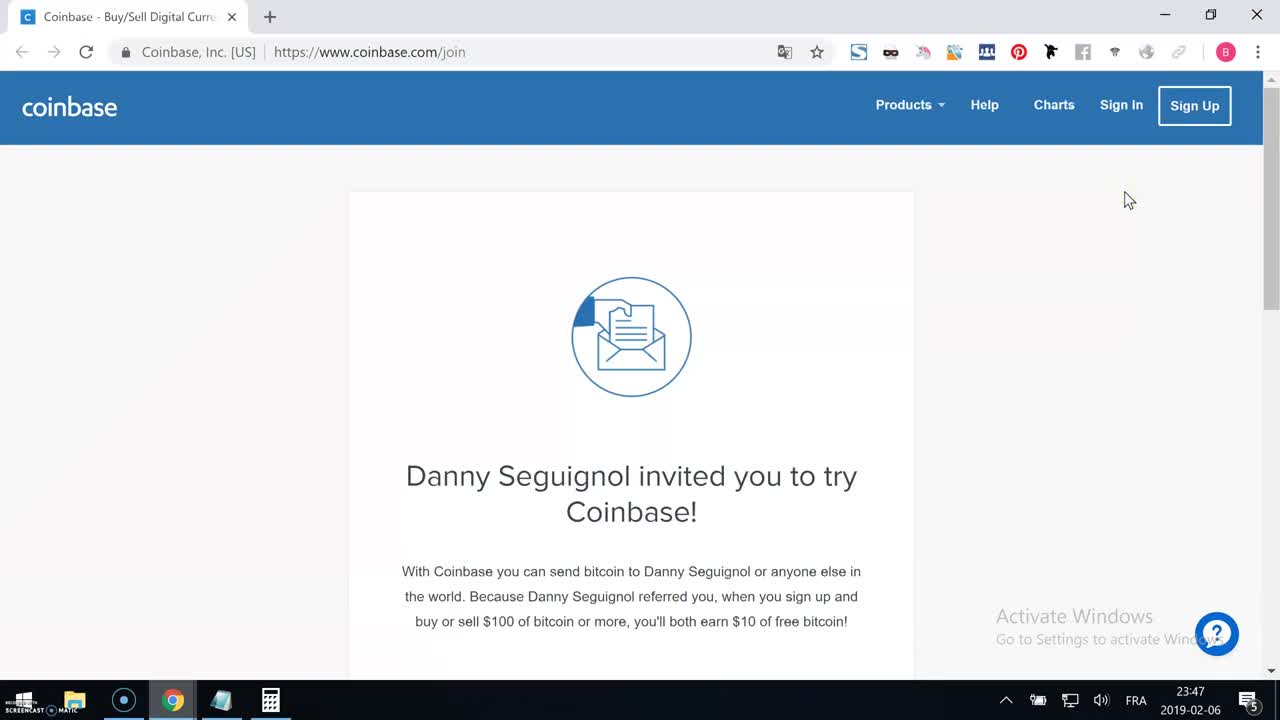Open the Chrome three-dot menu
The width and height of the screenshot is (1280, 720).
tap(1258, 52)
